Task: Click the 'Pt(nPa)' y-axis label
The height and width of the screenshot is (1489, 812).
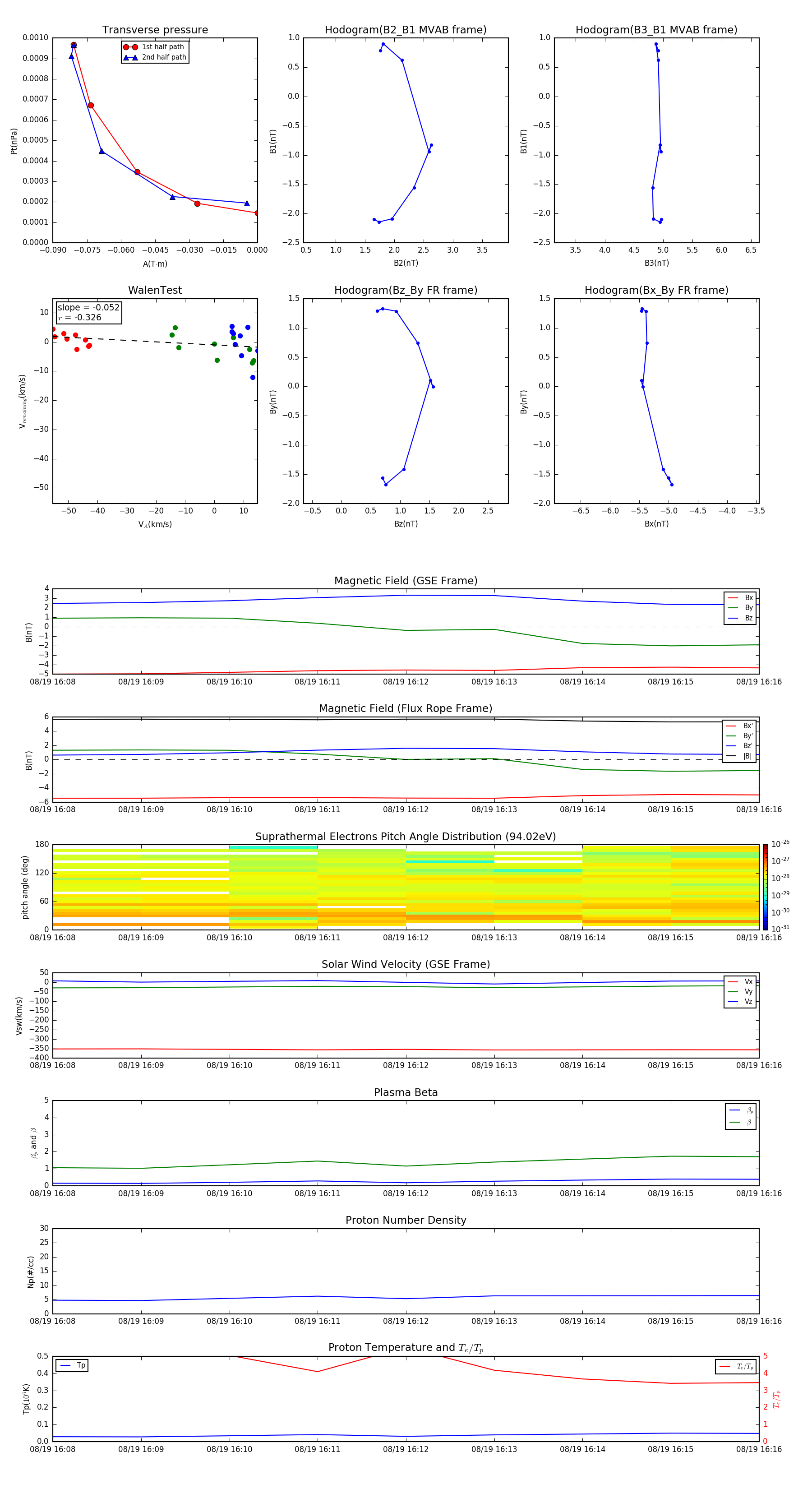Action: (x=14, y=141)
